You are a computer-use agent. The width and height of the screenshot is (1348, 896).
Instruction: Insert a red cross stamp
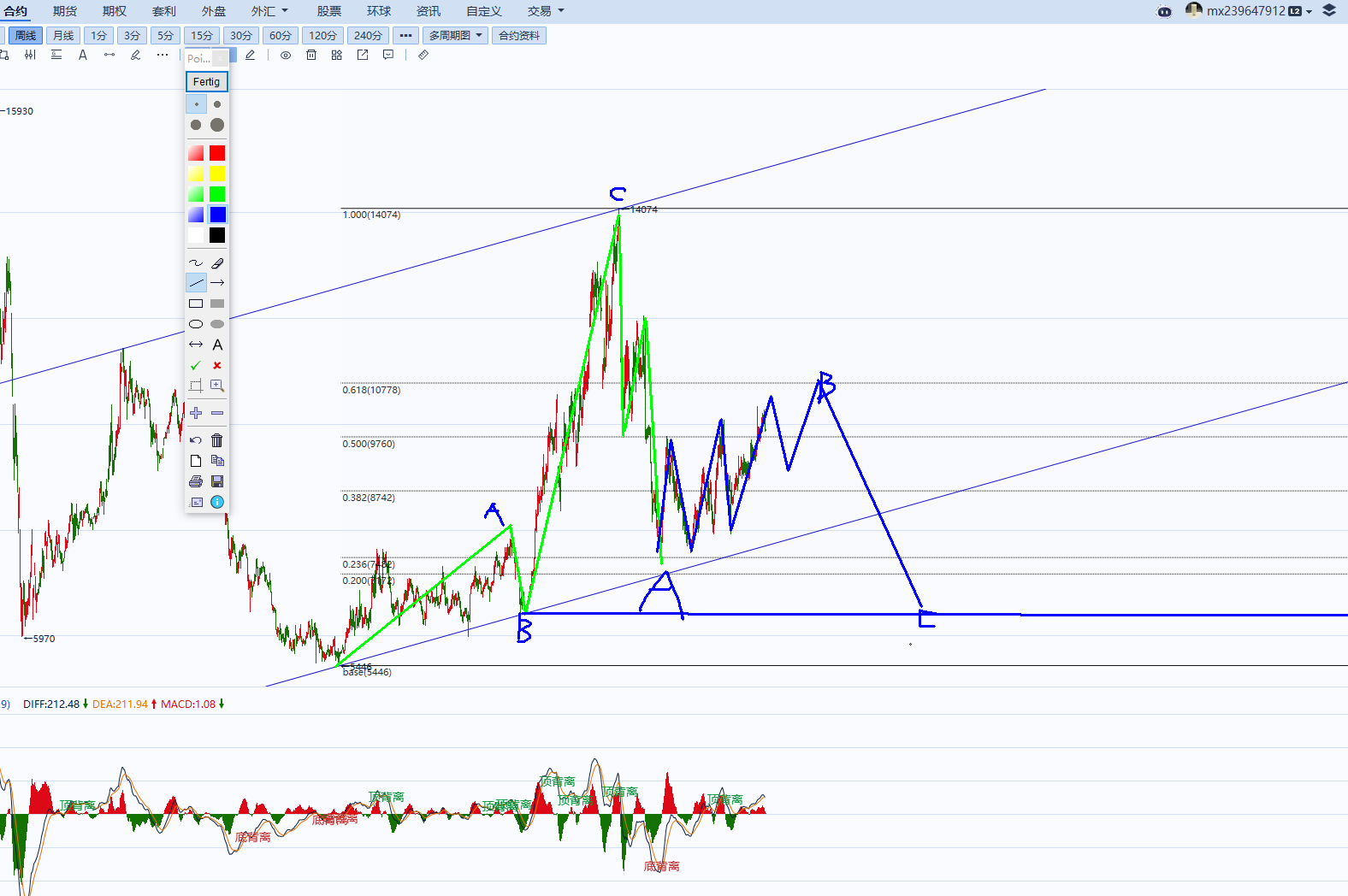pos(217,365)
